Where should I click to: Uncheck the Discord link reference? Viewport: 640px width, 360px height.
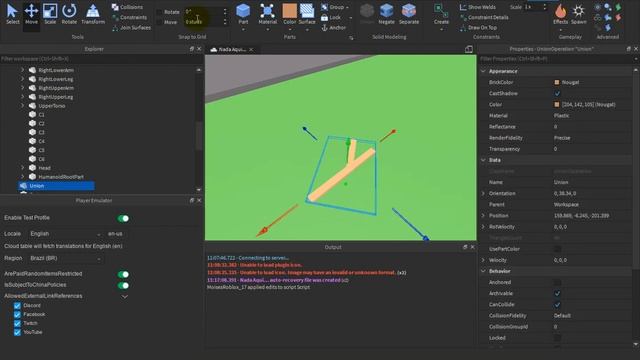tap(17, 306)
